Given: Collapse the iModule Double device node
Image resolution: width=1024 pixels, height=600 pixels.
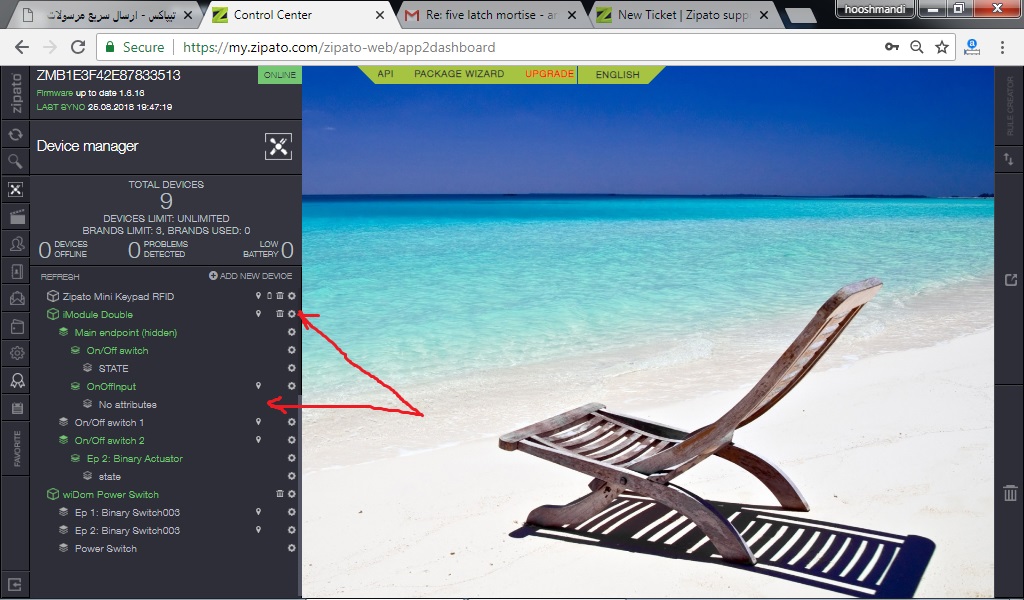Looking at the screenshot, I should pos(53,315).
